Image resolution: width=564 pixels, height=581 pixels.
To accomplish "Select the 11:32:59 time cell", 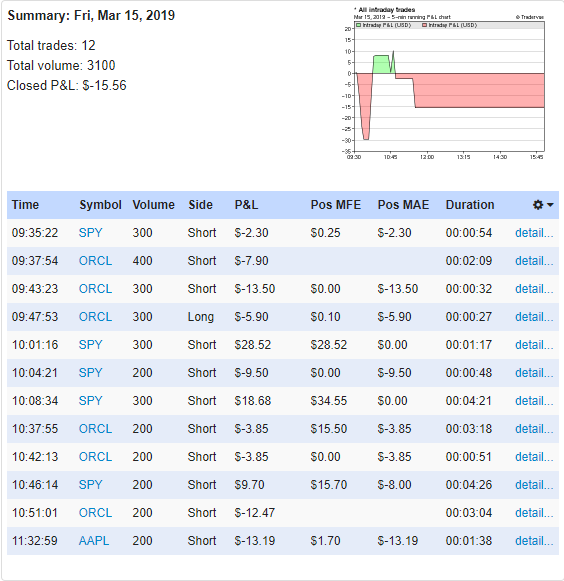I will pyautogui.click(x=35, y=541).
